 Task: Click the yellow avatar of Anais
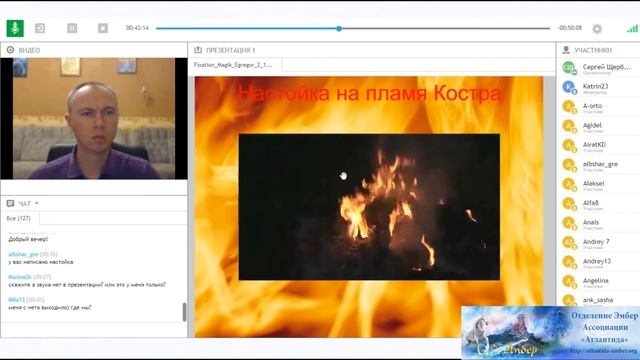click(569, 223)
